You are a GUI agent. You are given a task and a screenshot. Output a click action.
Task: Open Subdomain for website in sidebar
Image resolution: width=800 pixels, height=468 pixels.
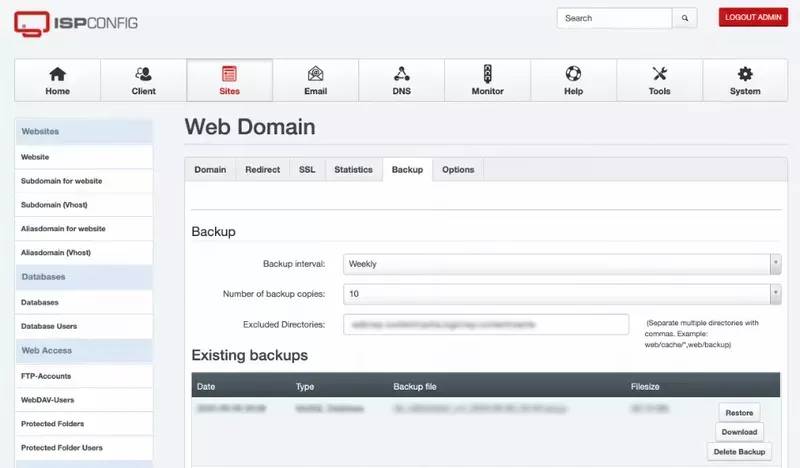84,181
